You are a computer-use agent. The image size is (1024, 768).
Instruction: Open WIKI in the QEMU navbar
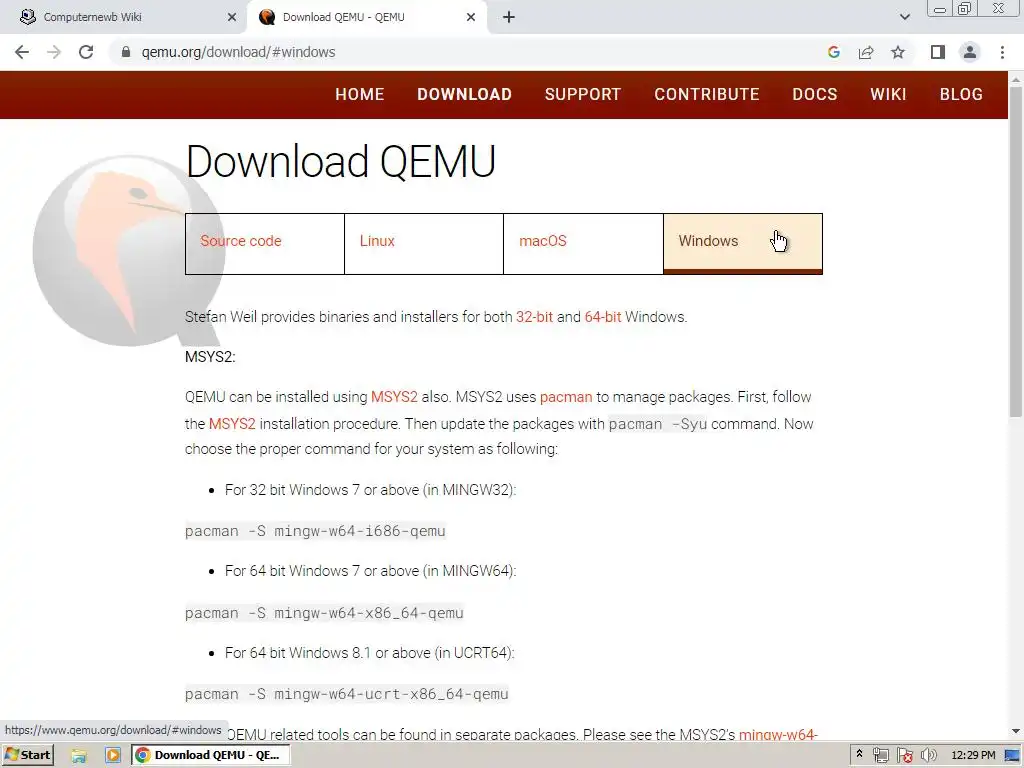click(888, 94)
